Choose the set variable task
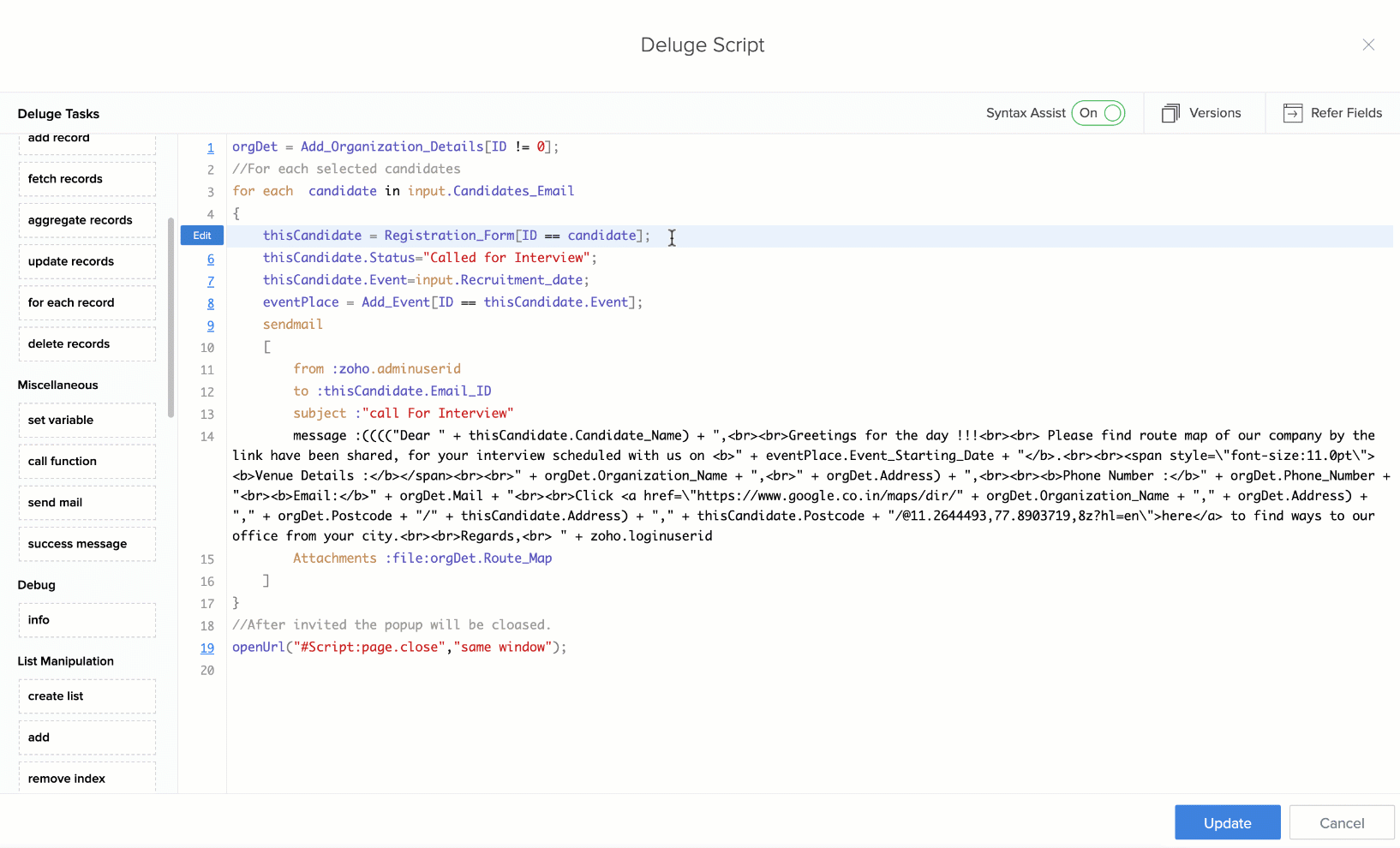Viewport: 1400px width, 848px height. coord(87,420)
